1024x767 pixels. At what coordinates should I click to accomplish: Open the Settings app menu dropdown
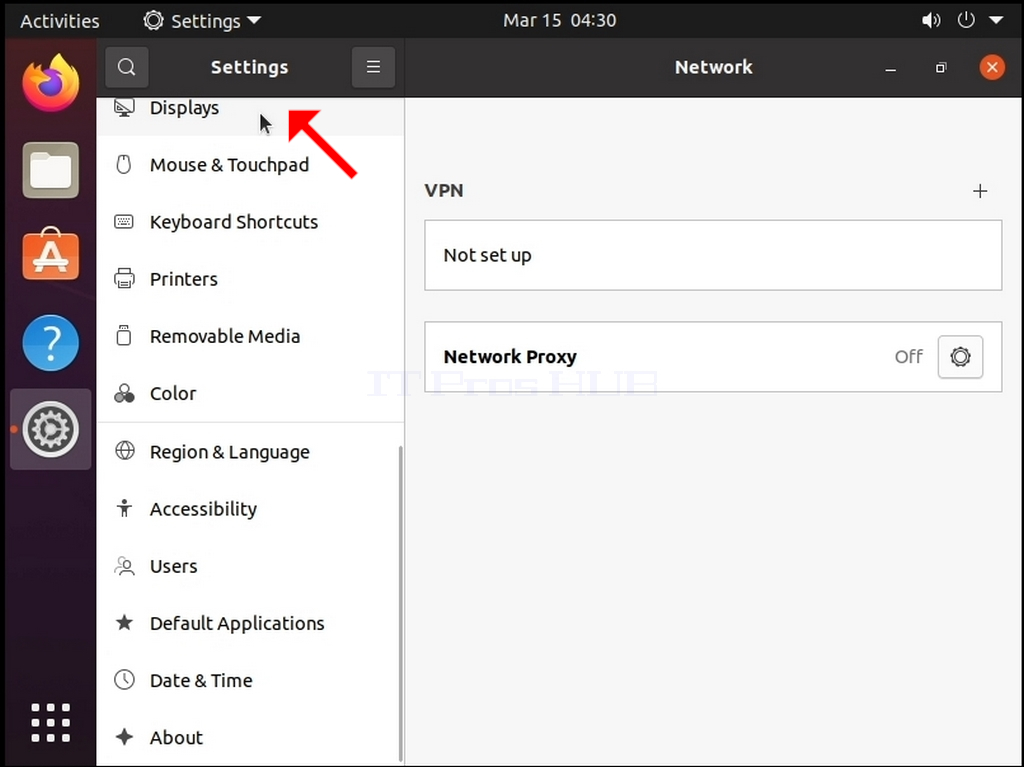point(202,20)
